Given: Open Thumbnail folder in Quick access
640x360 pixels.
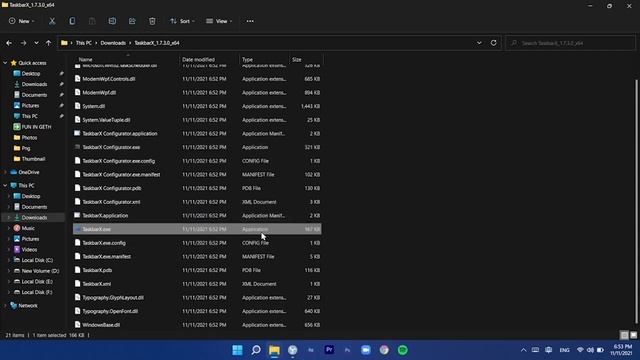Looking at the screenshot, I should point(33,159).
